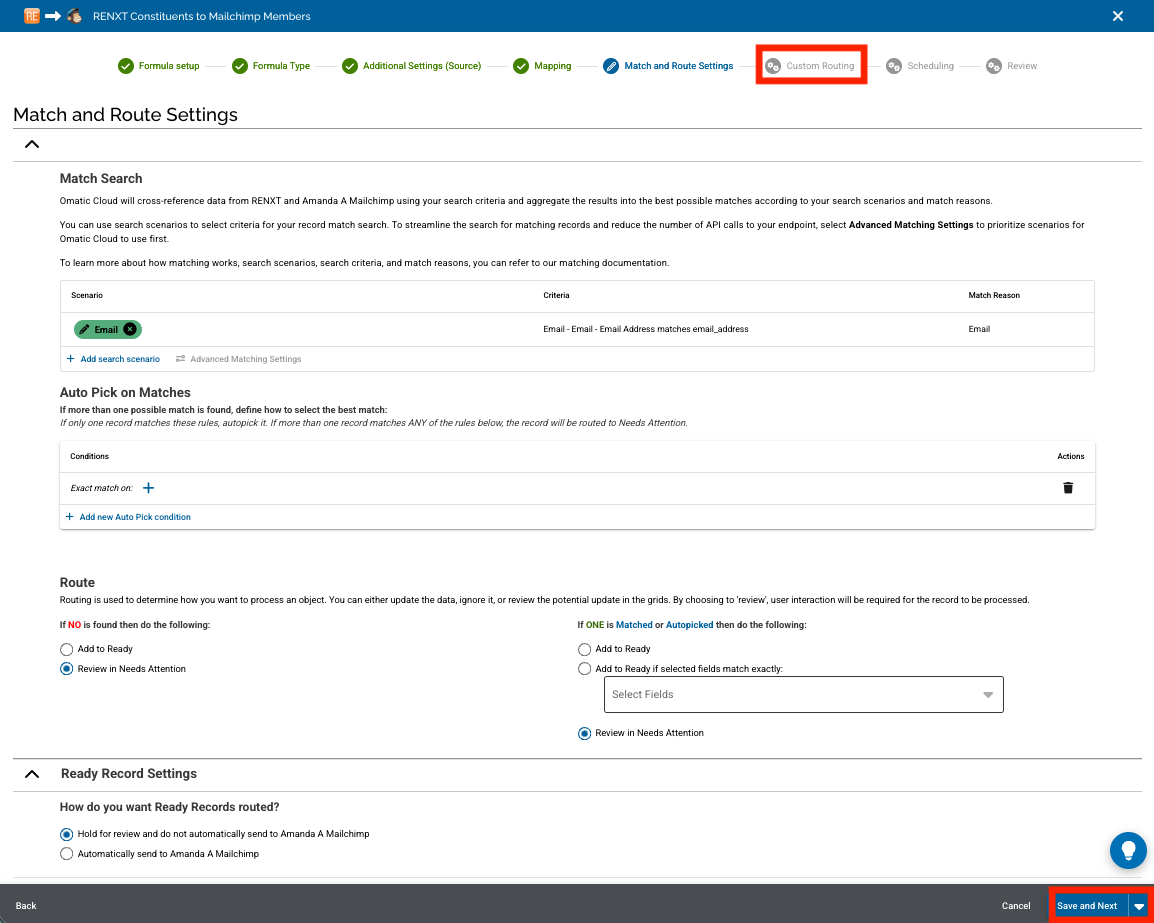Click the Conditions column header
Viewport: 1154px width, 923px height.
tap(89, 456)
